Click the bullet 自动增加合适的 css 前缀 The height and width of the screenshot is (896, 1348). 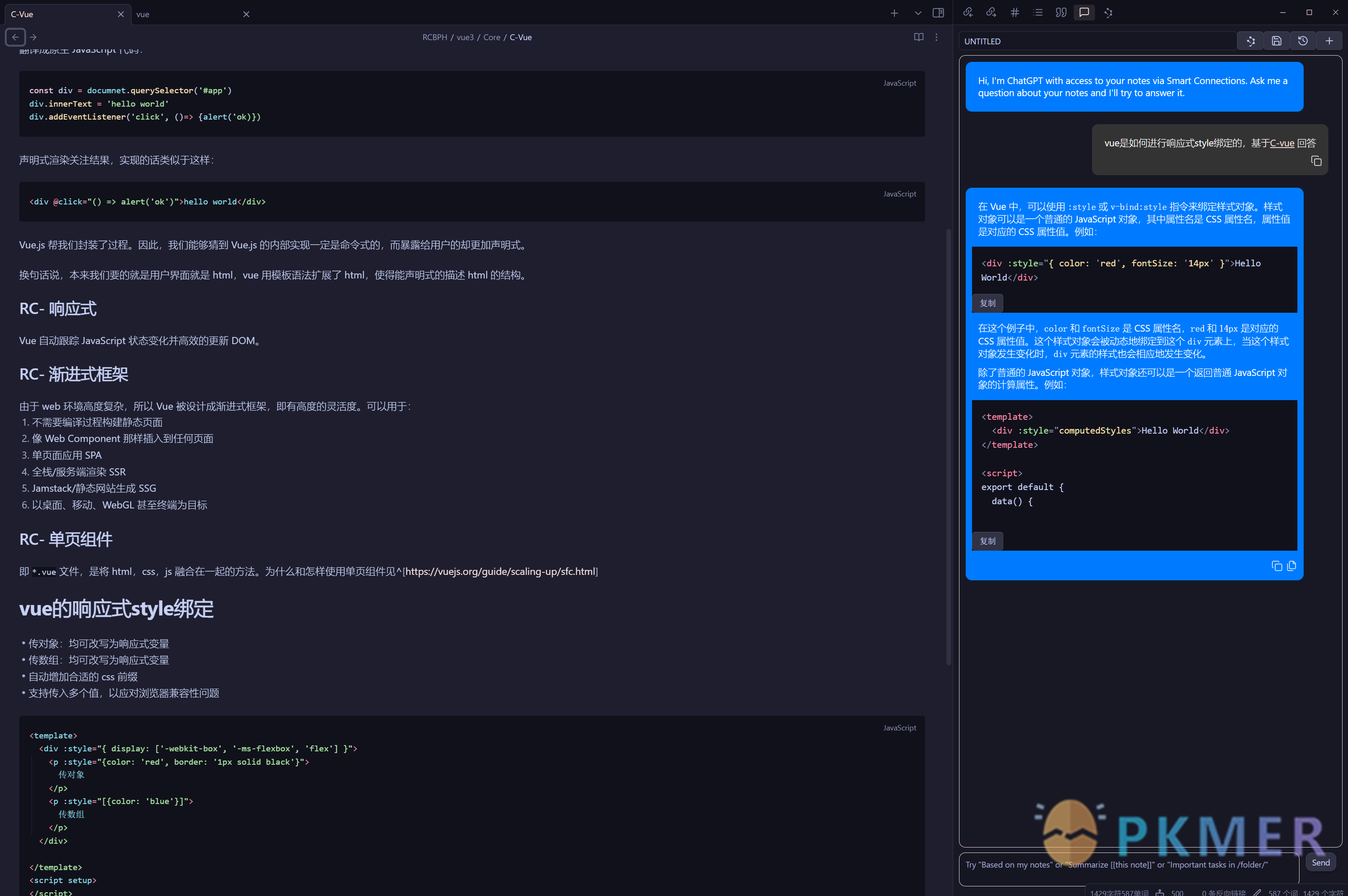(x=83, y=677)
